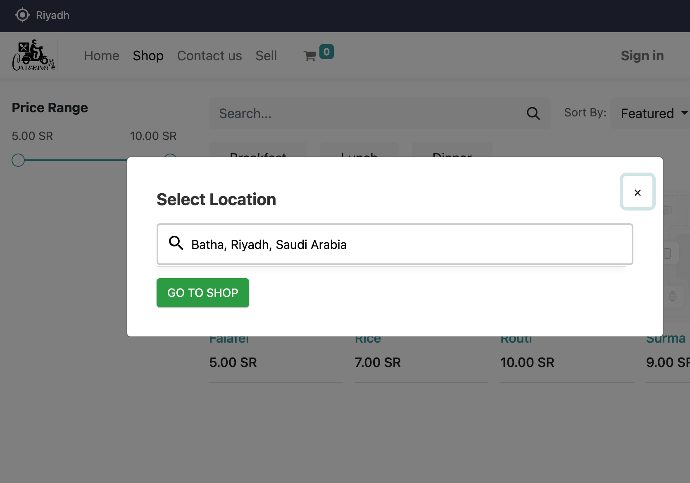Close the Select Location dialog
The width and height of the screenshot is (690, 483).
[x=637, y=192]
